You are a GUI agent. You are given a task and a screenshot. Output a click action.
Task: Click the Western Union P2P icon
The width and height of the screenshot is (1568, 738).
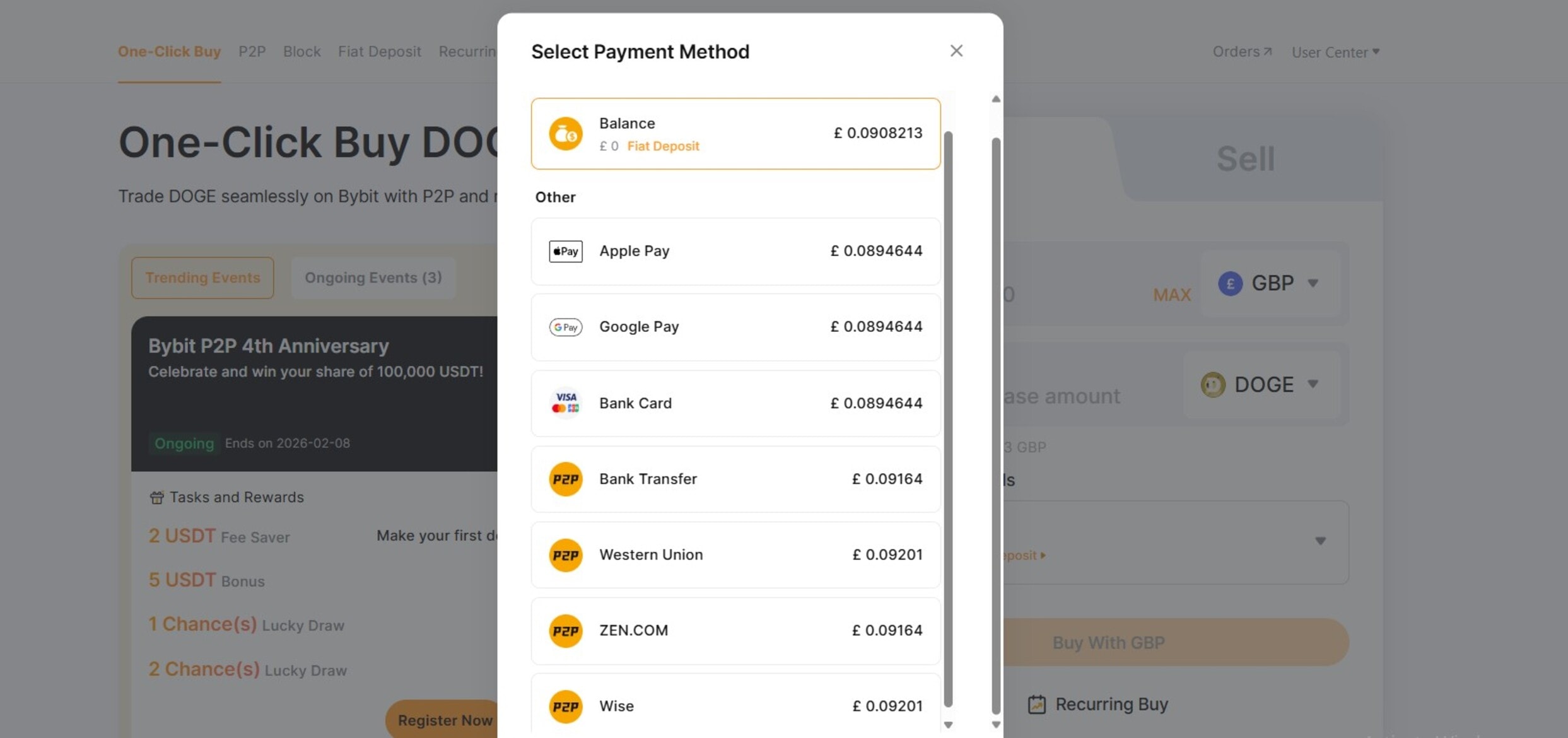coord(565,555)
